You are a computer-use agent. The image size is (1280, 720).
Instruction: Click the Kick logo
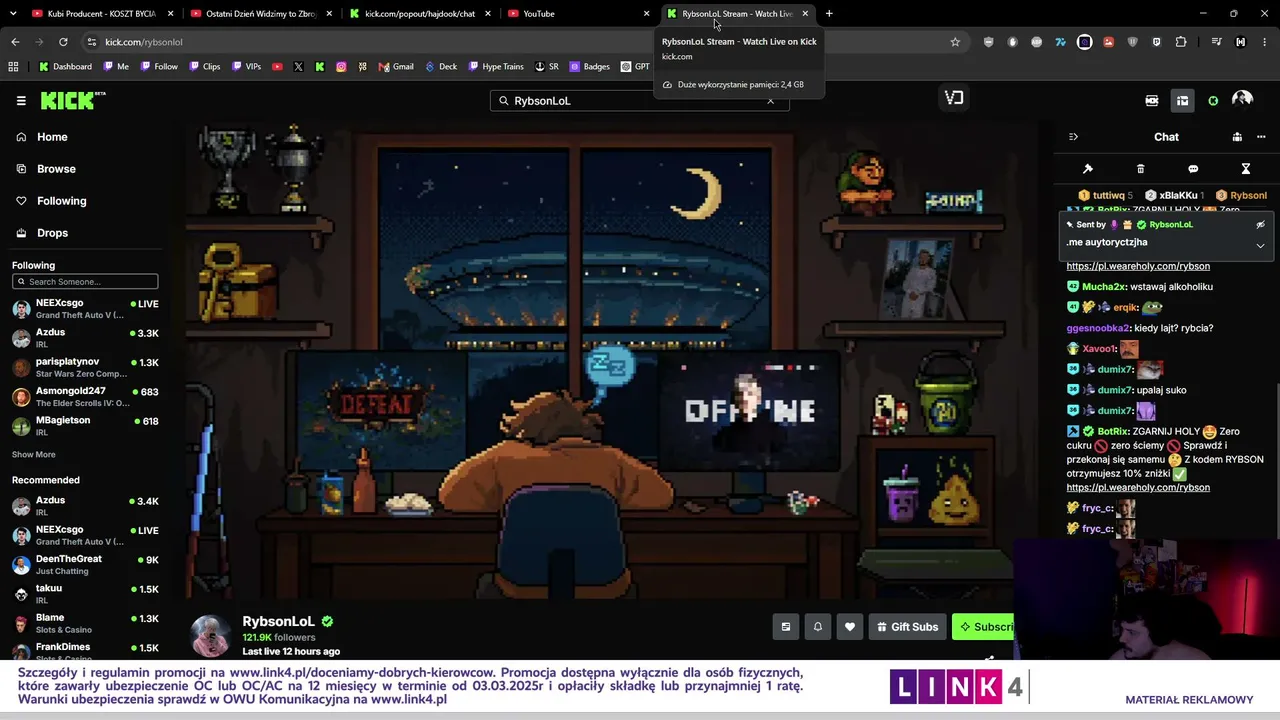tap(72, 100)
